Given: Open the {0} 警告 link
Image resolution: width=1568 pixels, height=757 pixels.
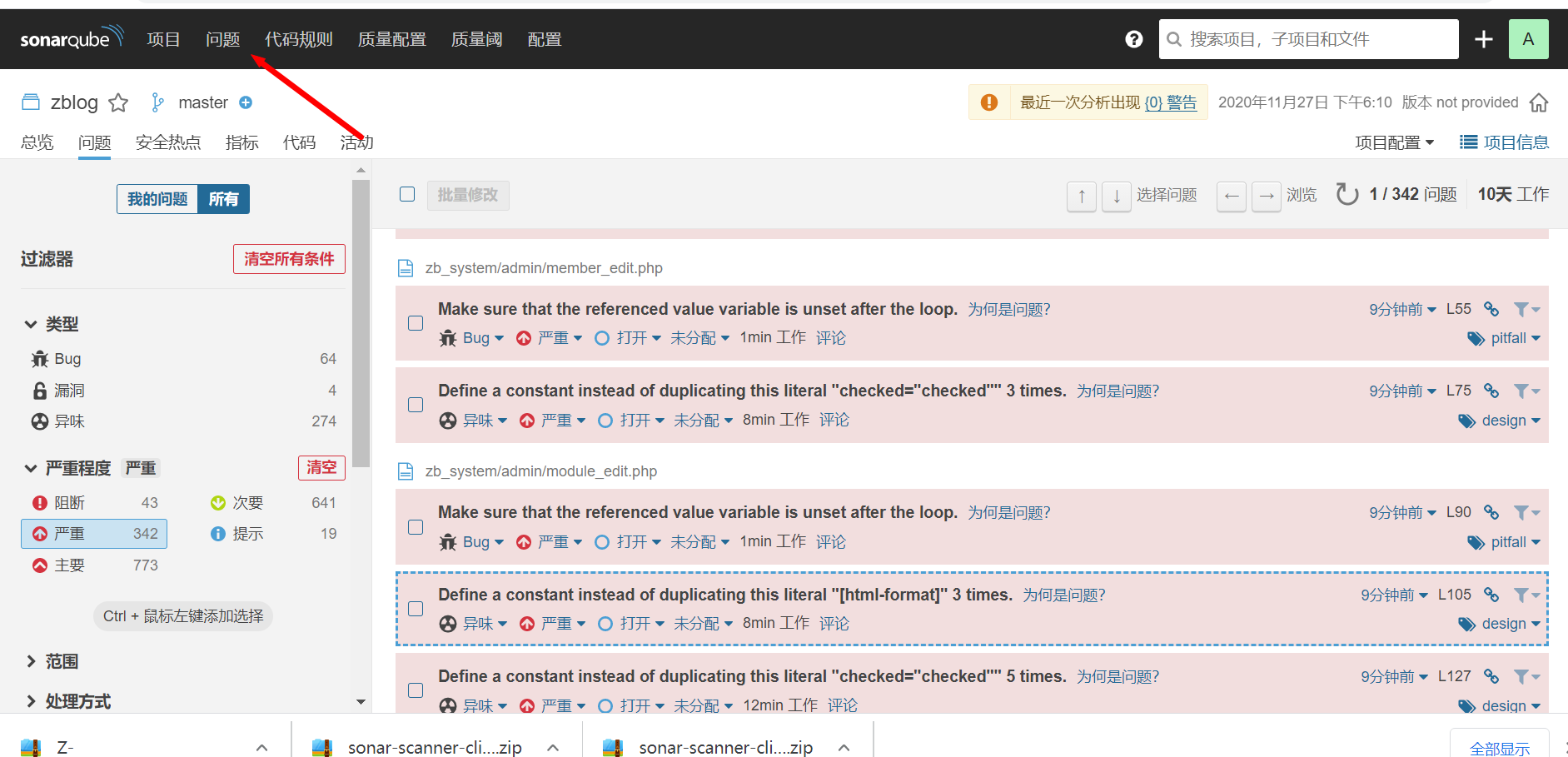Looking at the screenshot, I should click(x=1170, y=102).
